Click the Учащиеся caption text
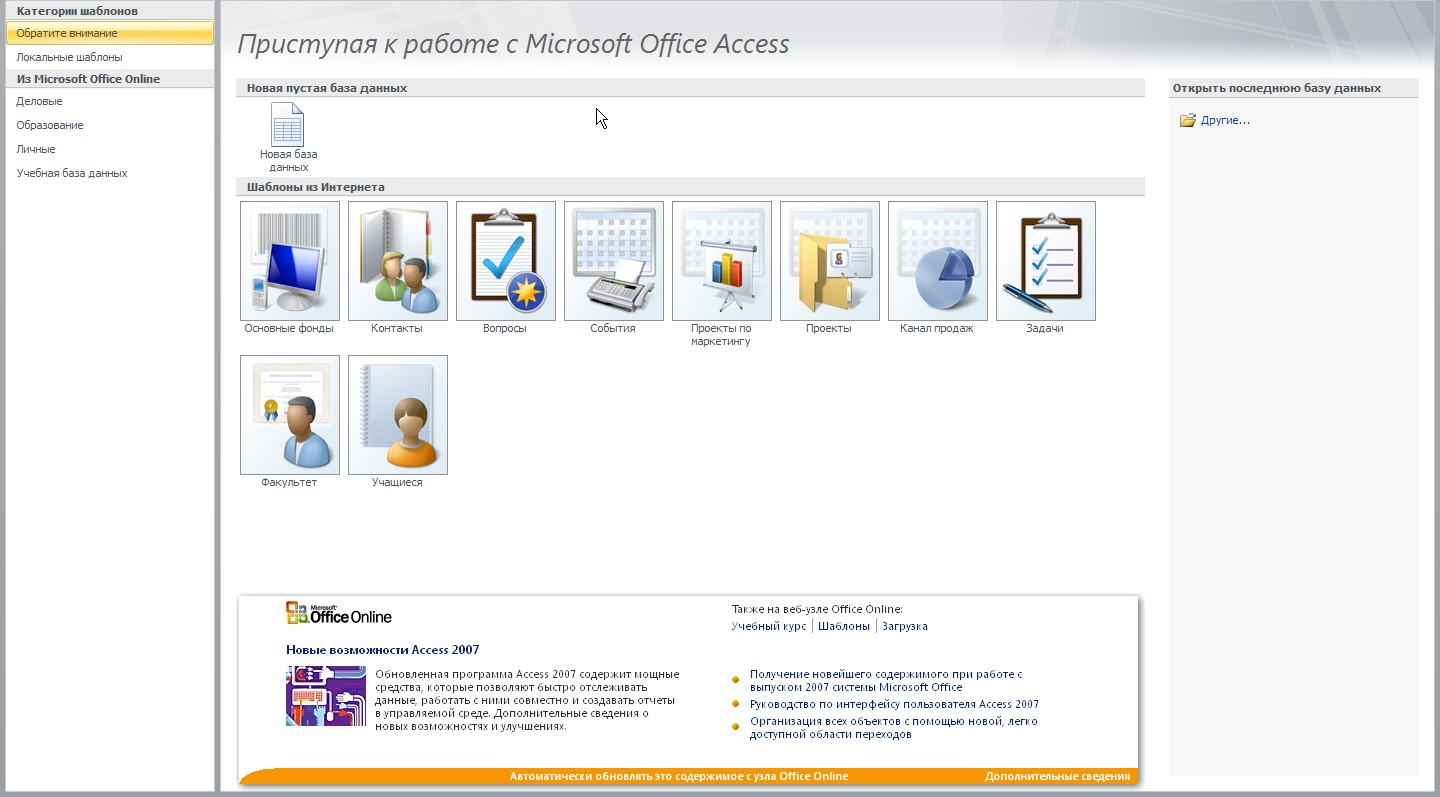 [397, 482]
